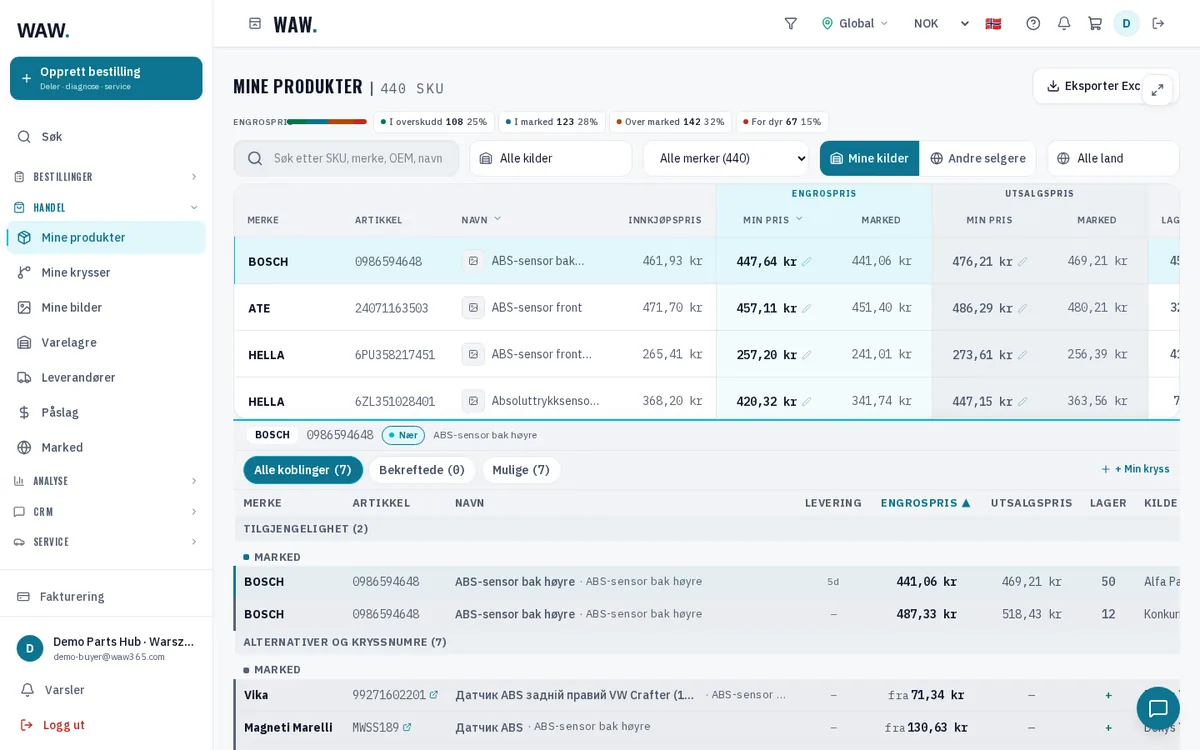Screen dimensions: 1200x750
Task: Select Mine kilder toggle button
Action: pos(869,158)
